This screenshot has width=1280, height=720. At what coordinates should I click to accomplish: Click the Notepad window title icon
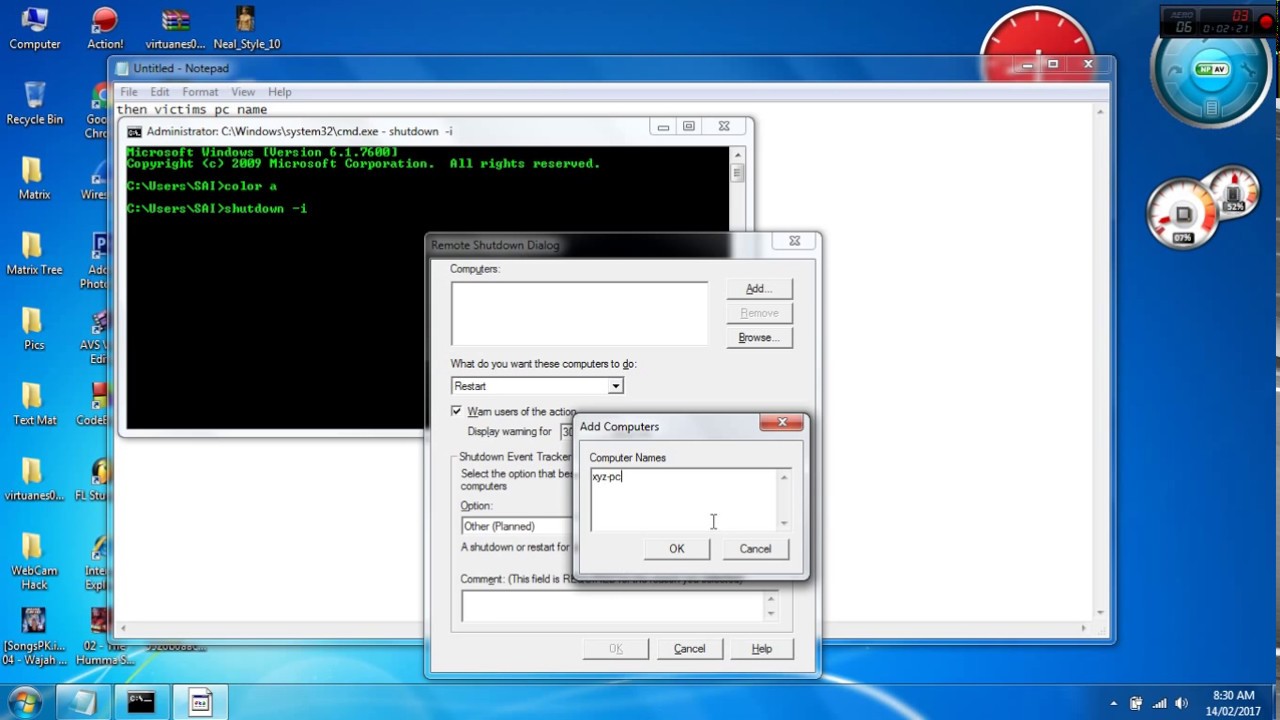(122, 68)
